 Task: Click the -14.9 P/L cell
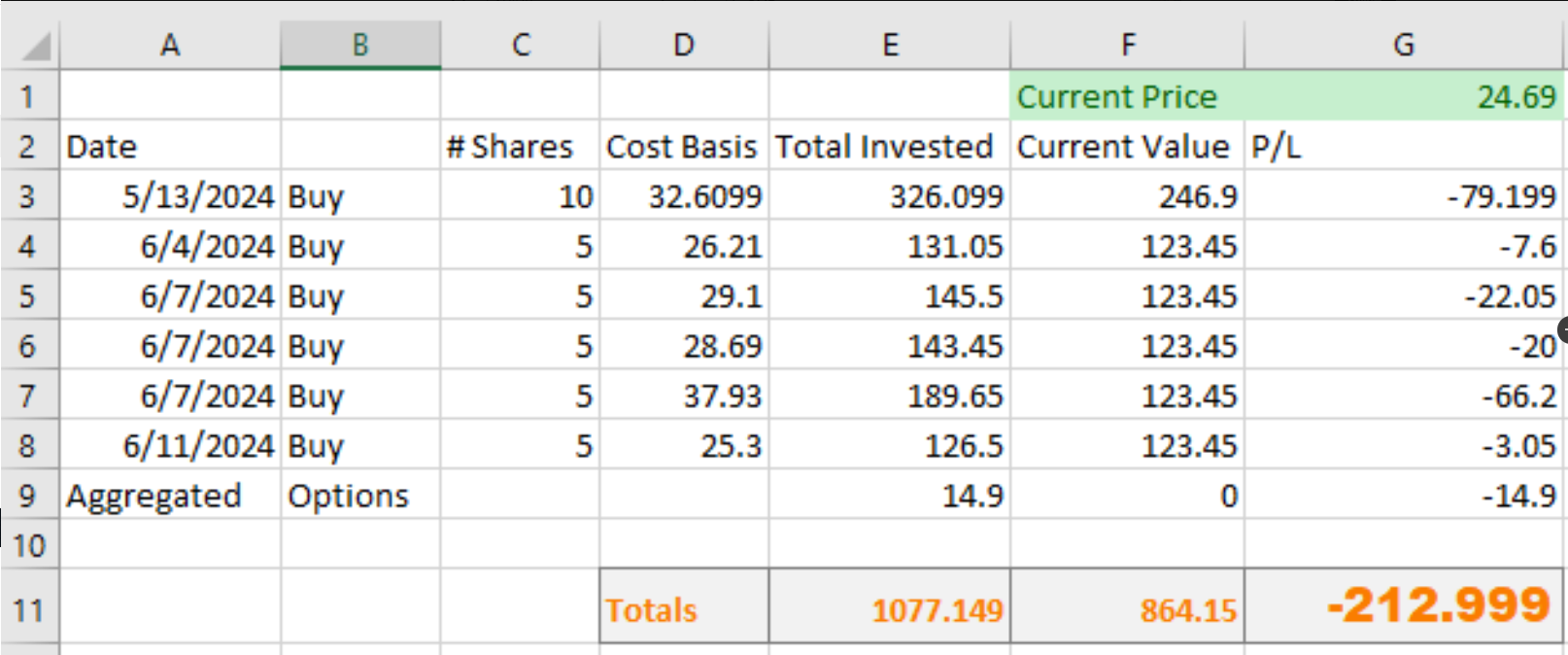coord(1404,496)
